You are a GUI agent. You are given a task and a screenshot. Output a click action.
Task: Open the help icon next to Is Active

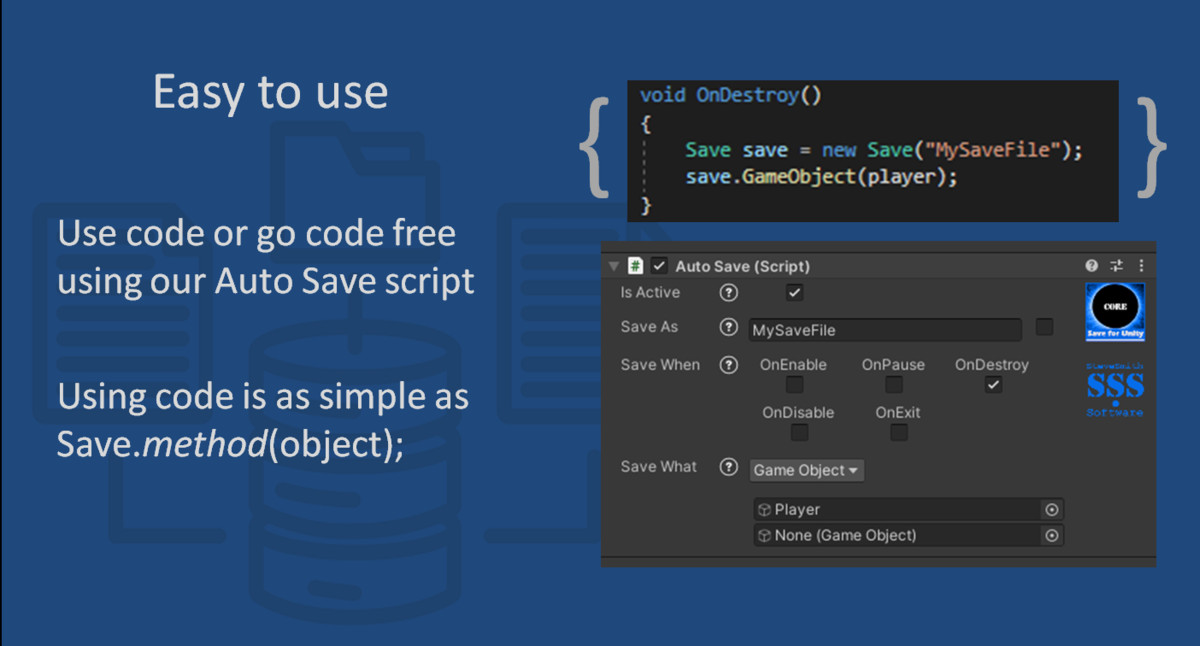tap(728, 292)
